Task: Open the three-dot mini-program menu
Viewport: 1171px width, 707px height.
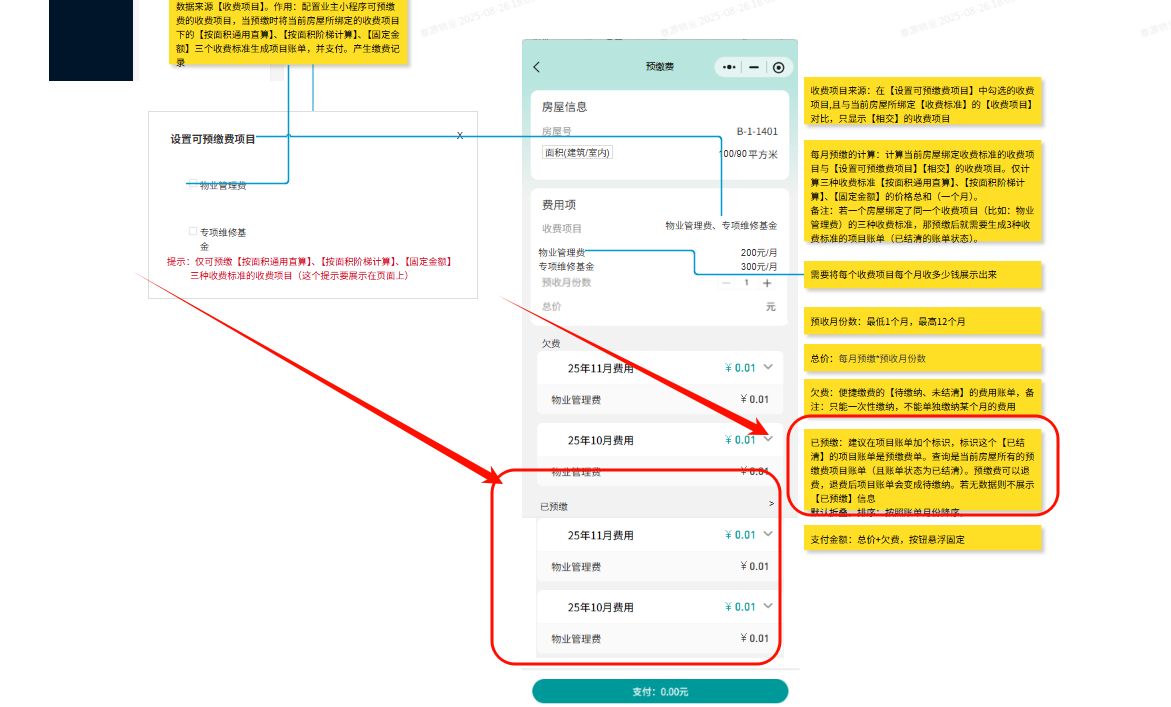Action: pyautogui.click(x=727, y=67)
